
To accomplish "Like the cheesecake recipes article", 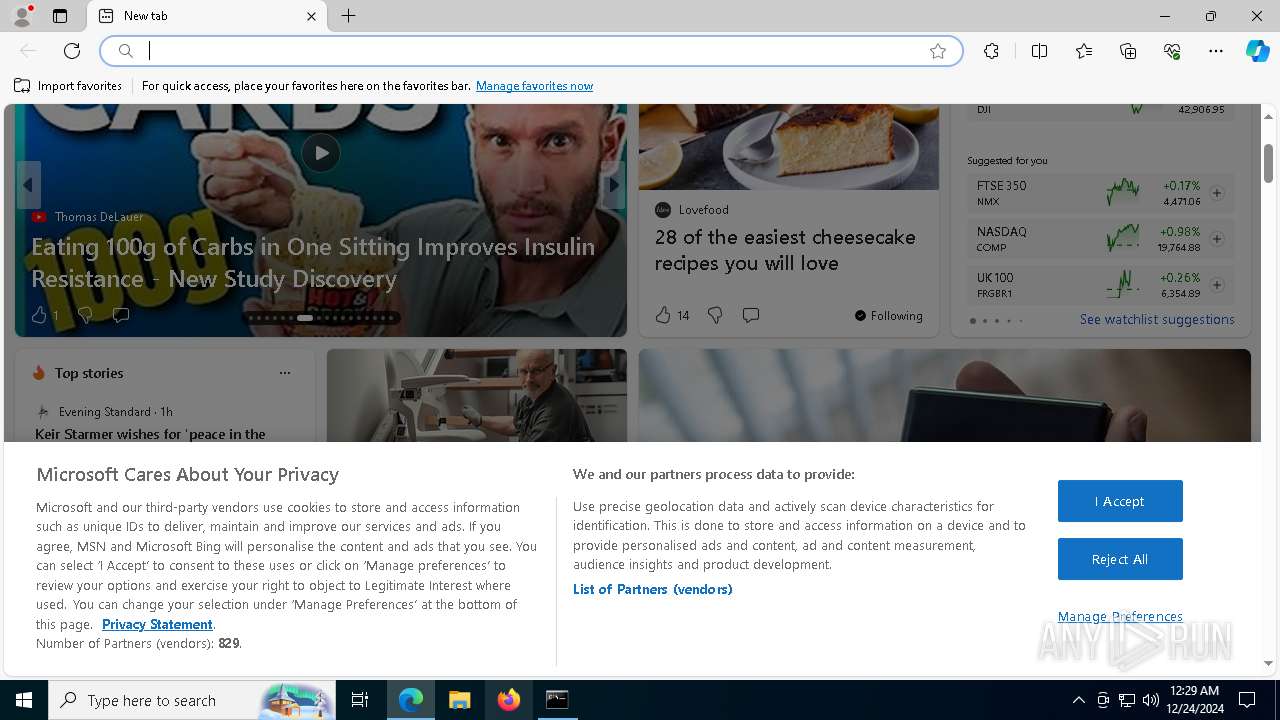I will click(x=672, y=315).
